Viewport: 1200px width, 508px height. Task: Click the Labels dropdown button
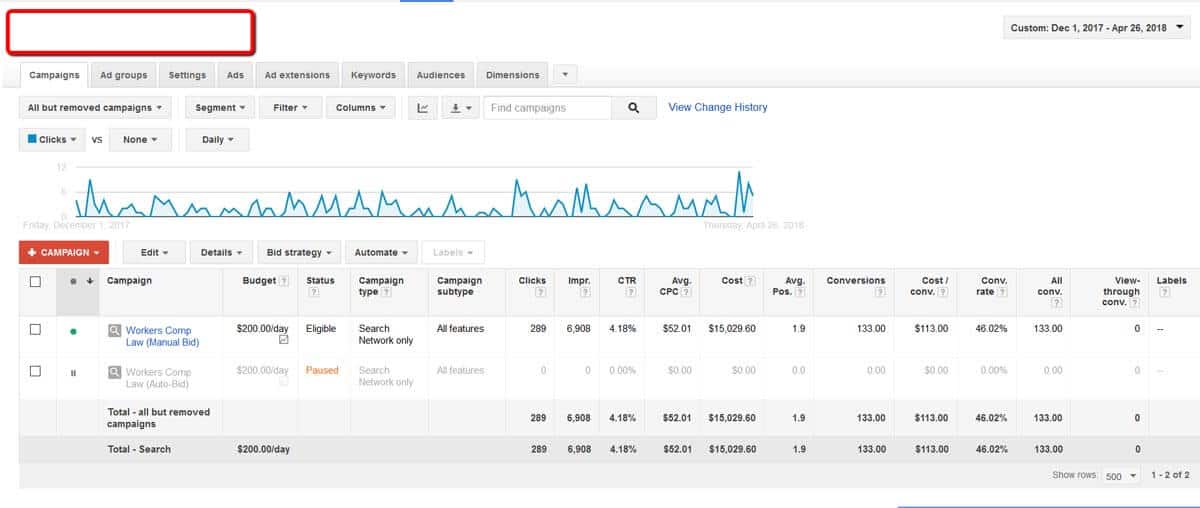453,253
